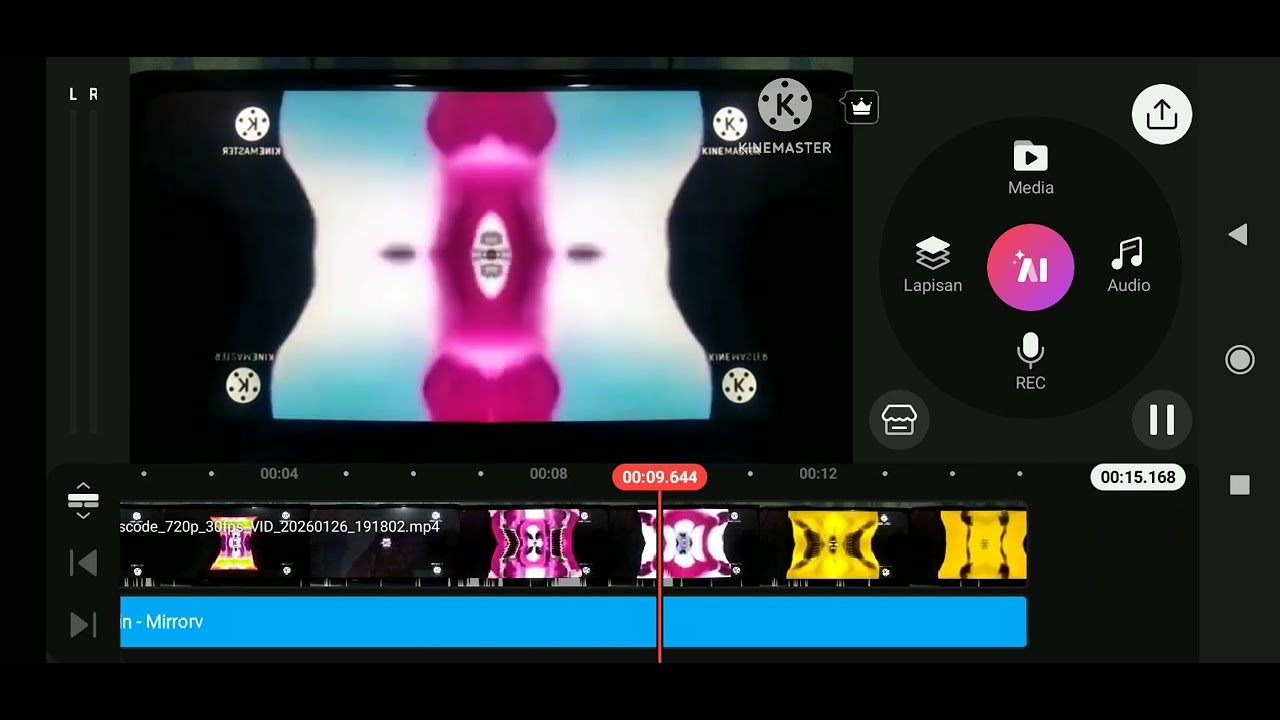The height and width of the screenshot is (720, 1280).
Task: Tap the AI magic button
Action: click(1031, 268)
